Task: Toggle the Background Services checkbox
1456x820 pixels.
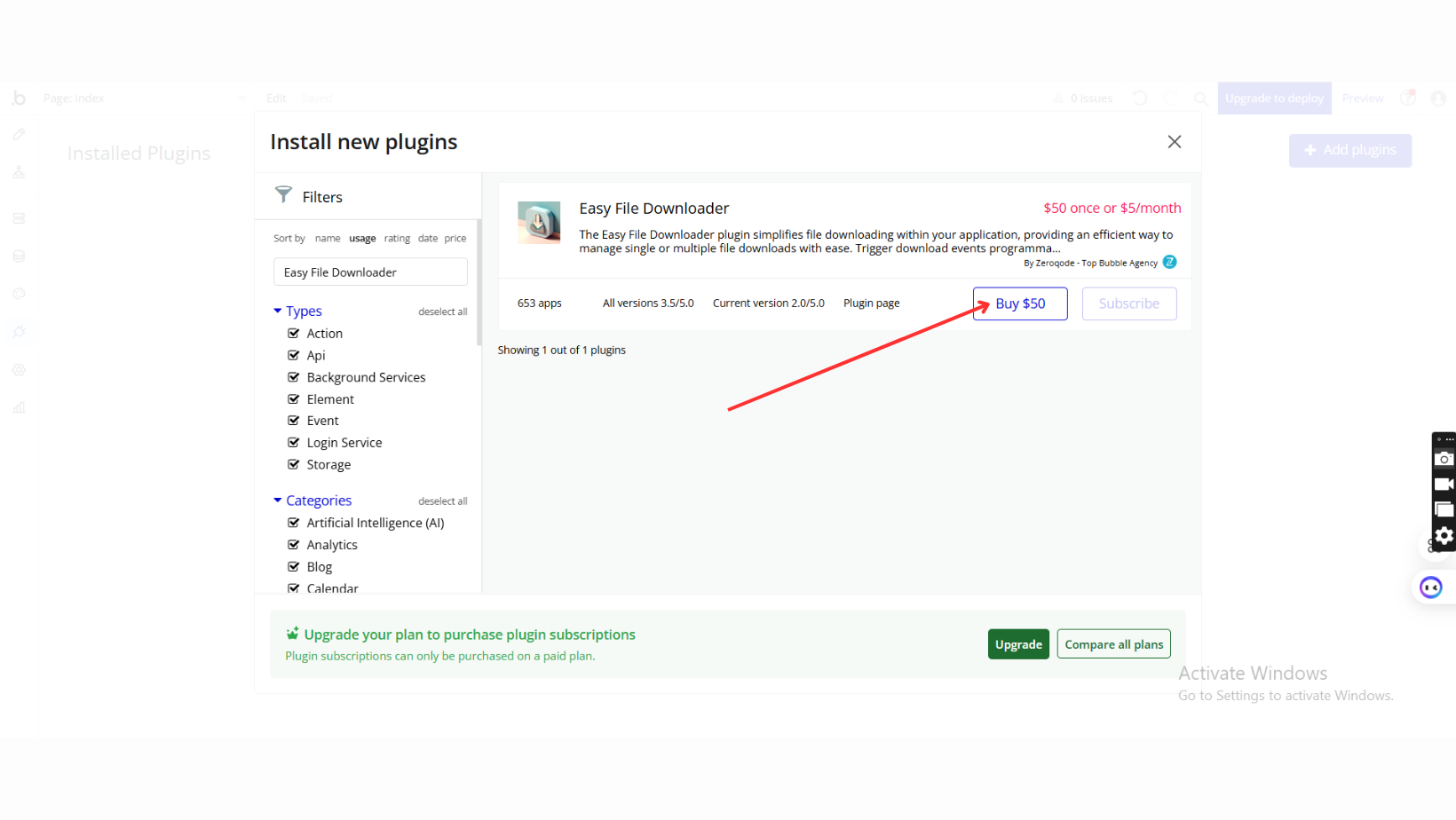Action: coord(294,377)
